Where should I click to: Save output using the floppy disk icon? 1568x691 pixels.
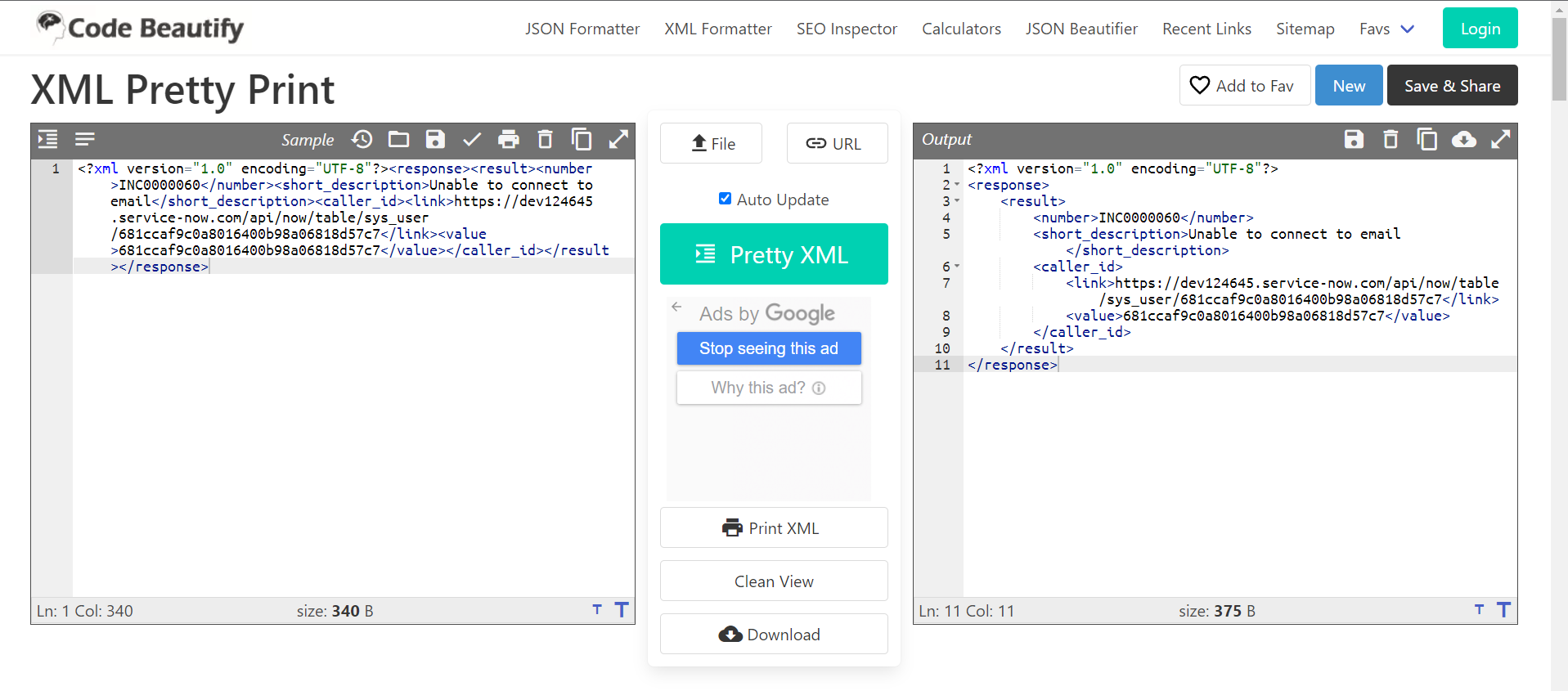pyautogui.click(x=1354, y=139)
